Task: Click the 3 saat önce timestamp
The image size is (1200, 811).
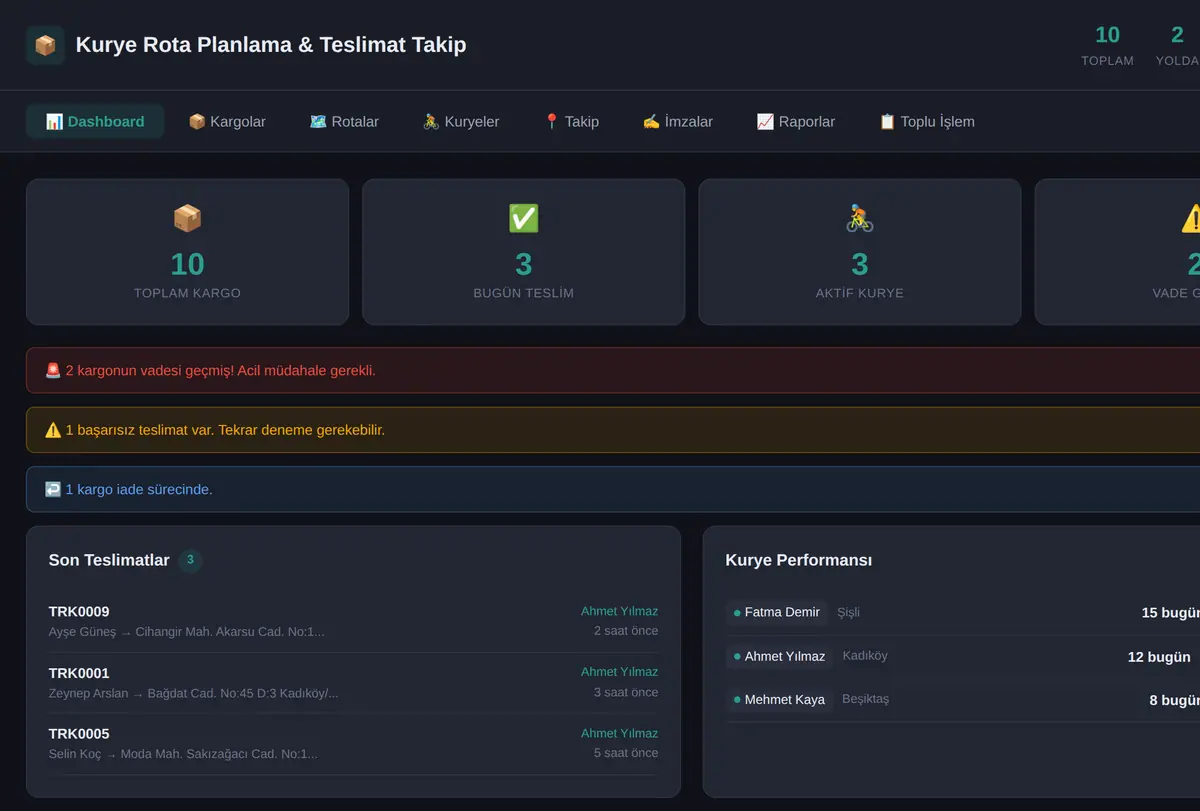Action: click(626, 692)
